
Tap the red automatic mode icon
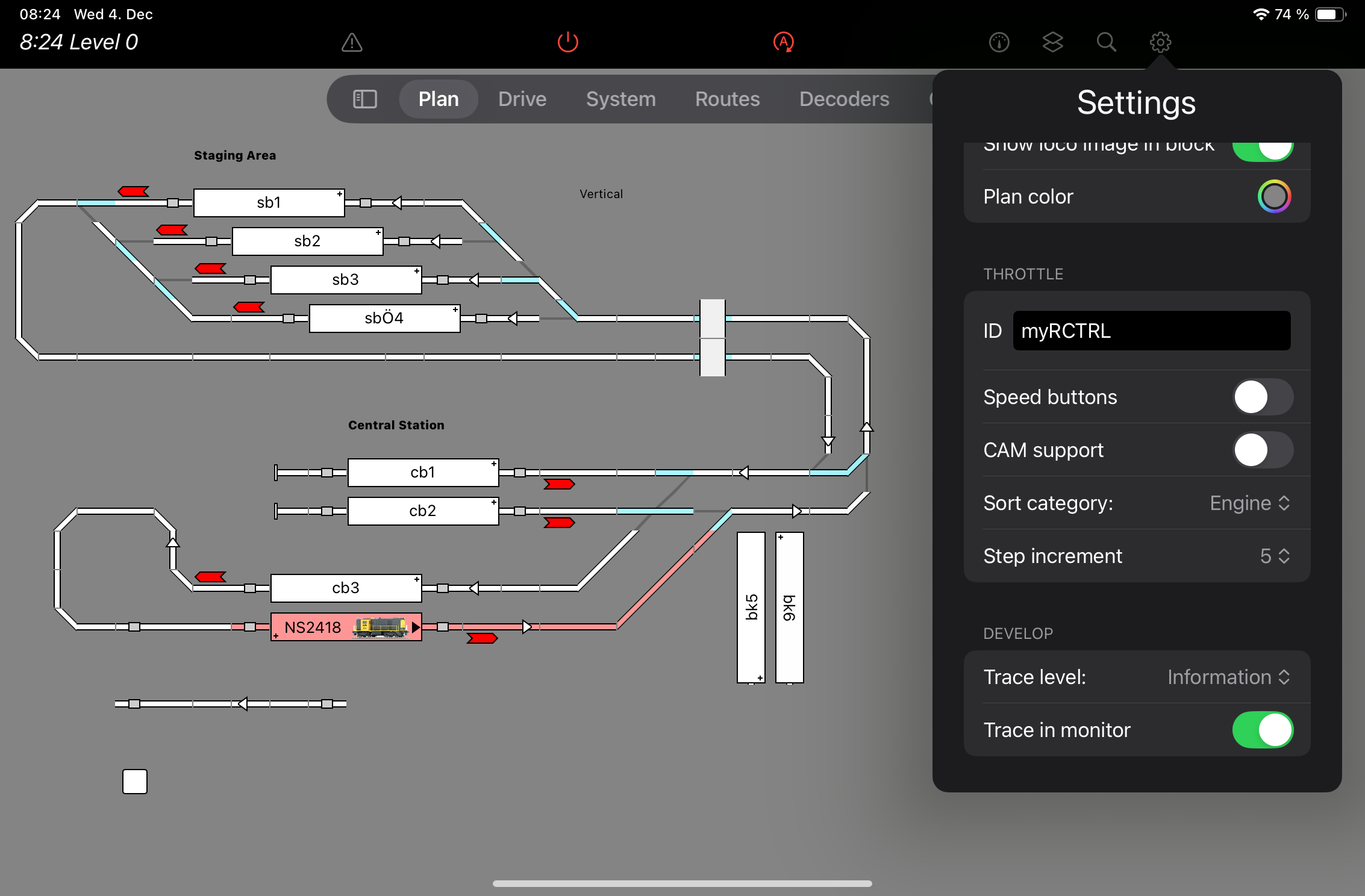[783, 42]
